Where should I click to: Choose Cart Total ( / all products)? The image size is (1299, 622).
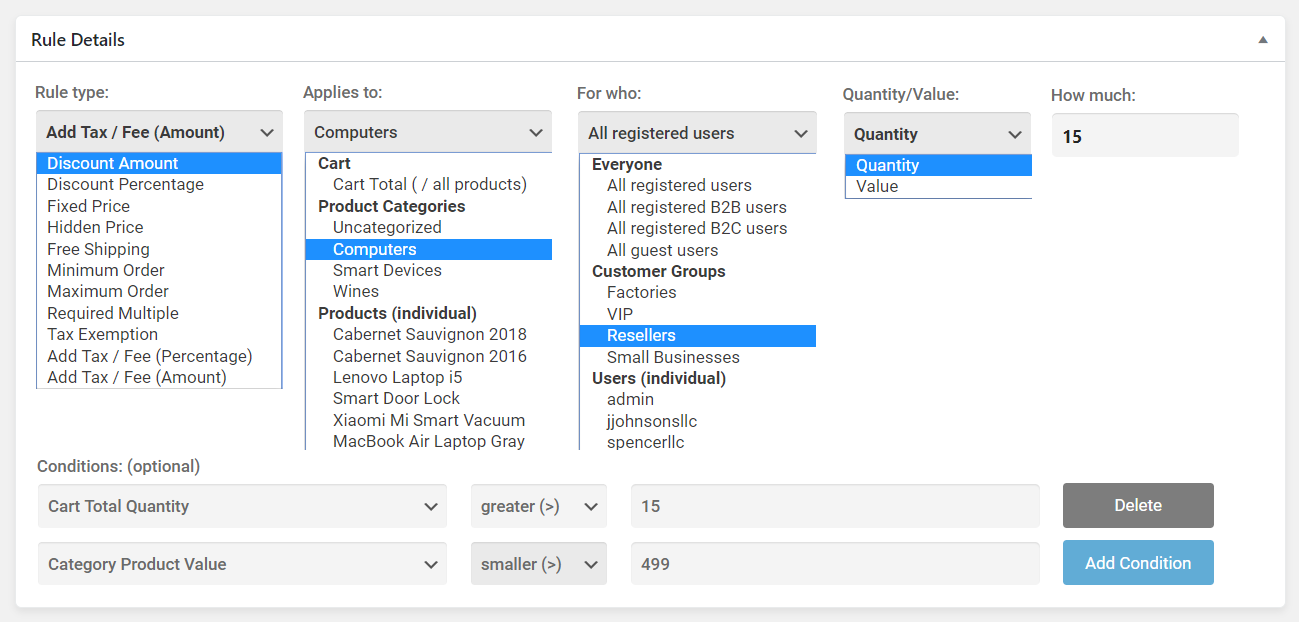(x=429, y=184)
